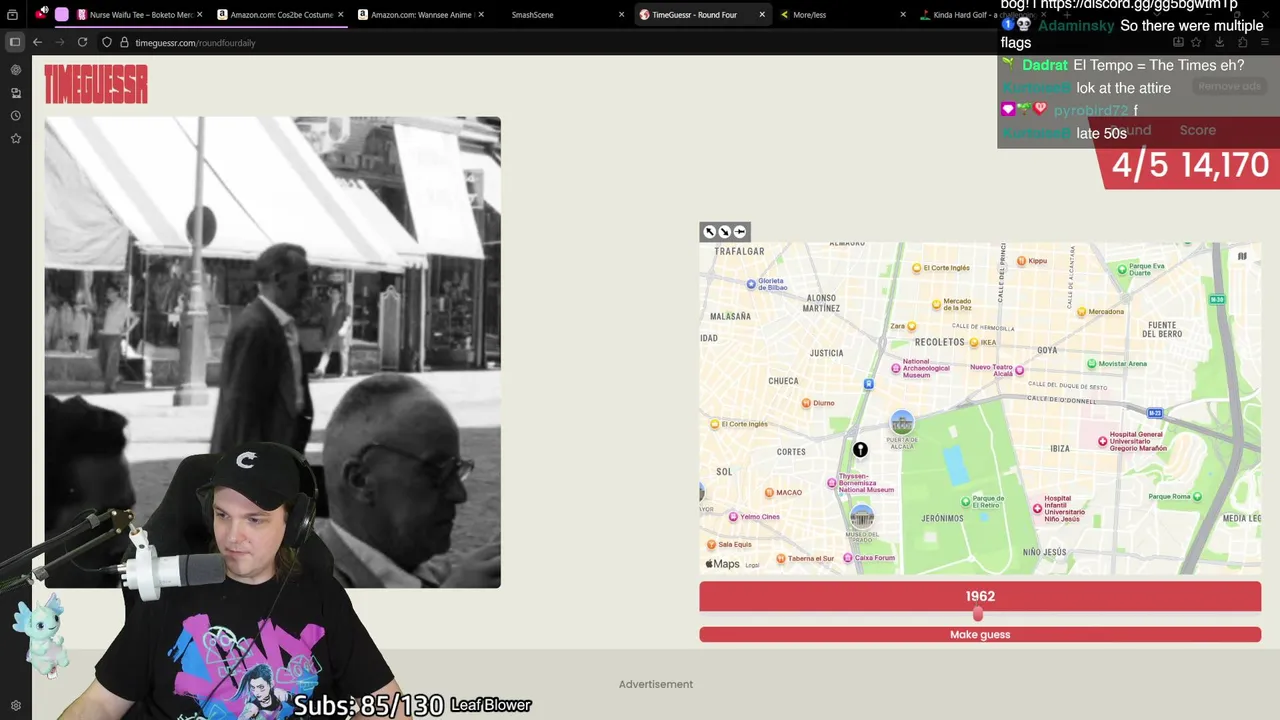The image size is (1280, 720).
Task: Toggle the browser sidebar panel button
Action: click(14, 42)
